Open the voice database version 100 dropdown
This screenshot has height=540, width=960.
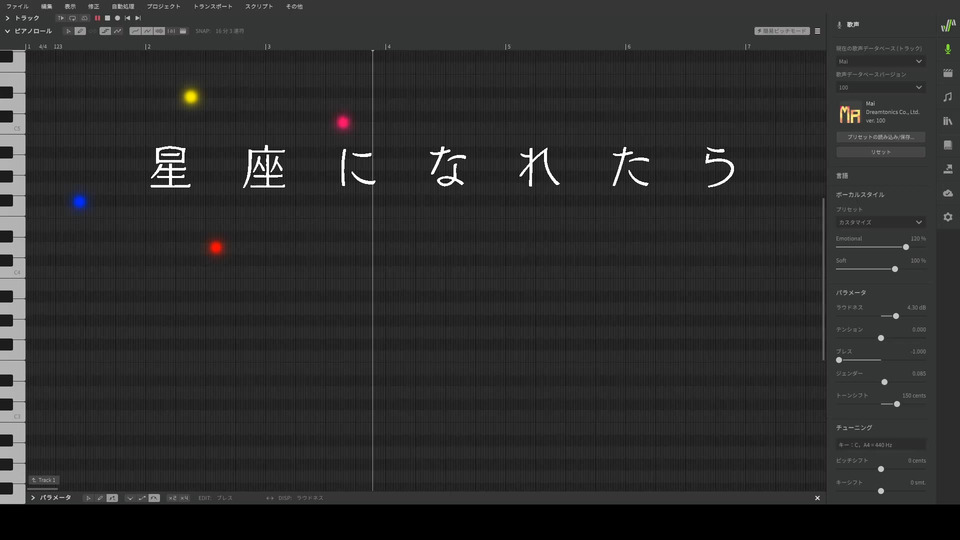coord(880,88)
